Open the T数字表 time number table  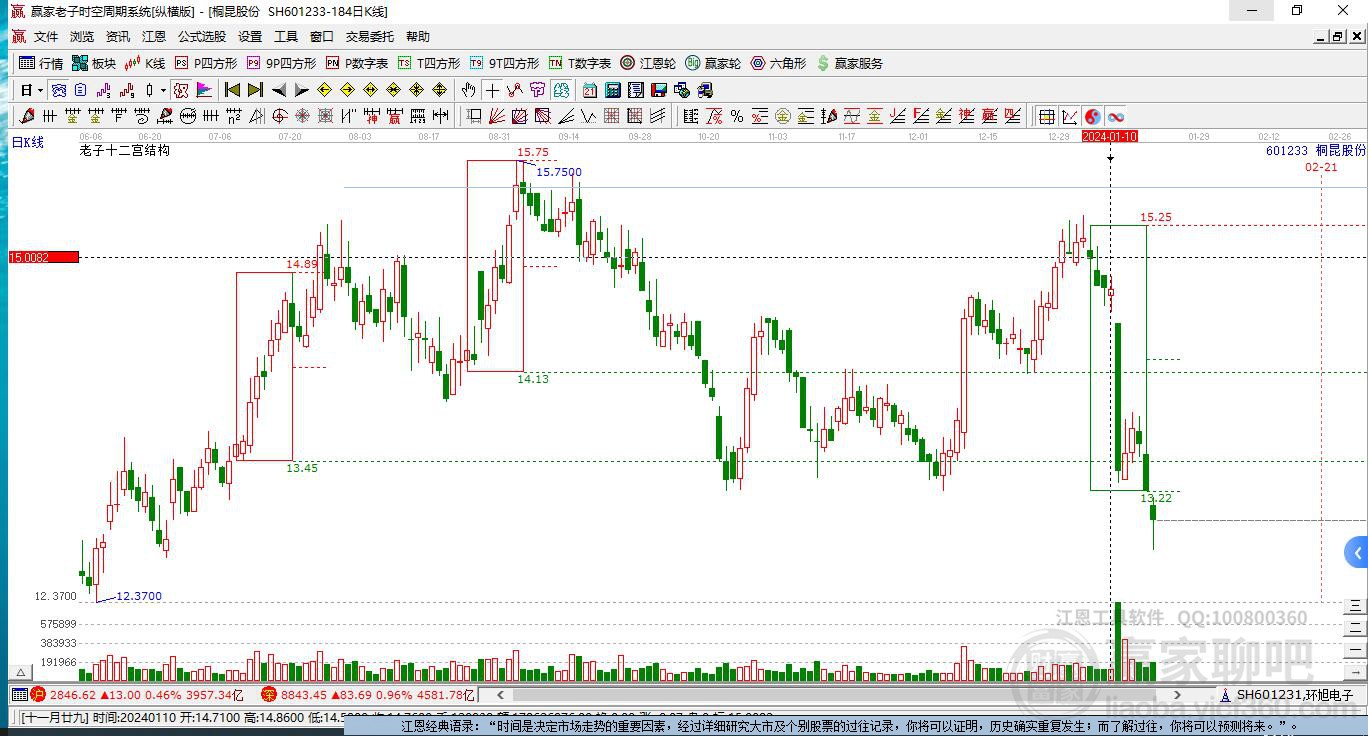coord(580,63)
